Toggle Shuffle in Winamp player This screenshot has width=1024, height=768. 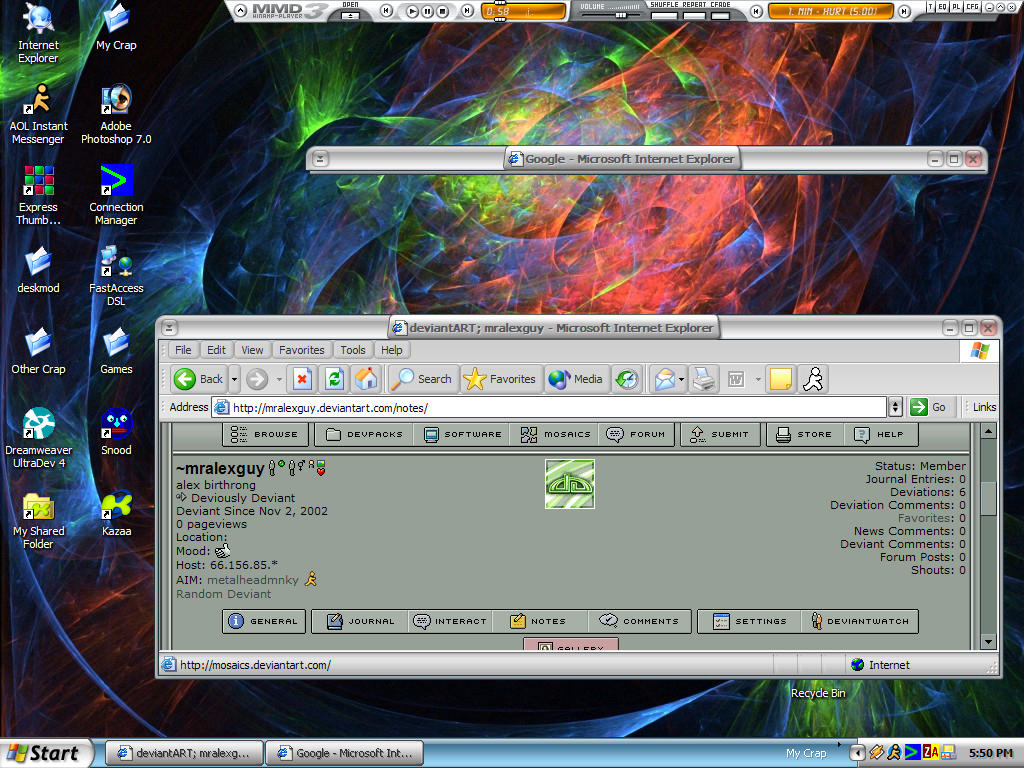coord(664,14)
